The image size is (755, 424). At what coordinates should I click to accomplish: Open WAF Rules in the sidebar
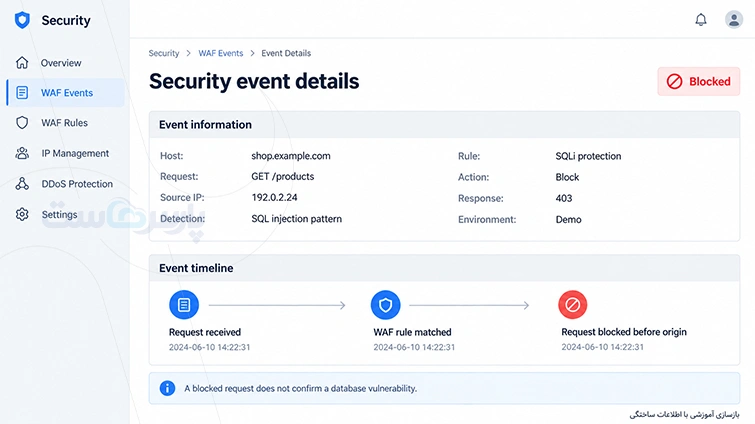[64, 123]
